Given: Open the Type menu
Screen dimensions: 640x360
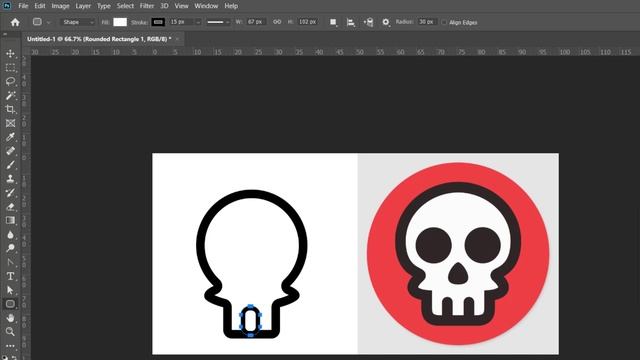Looking at the screenshot, I should tap(104, 6).
